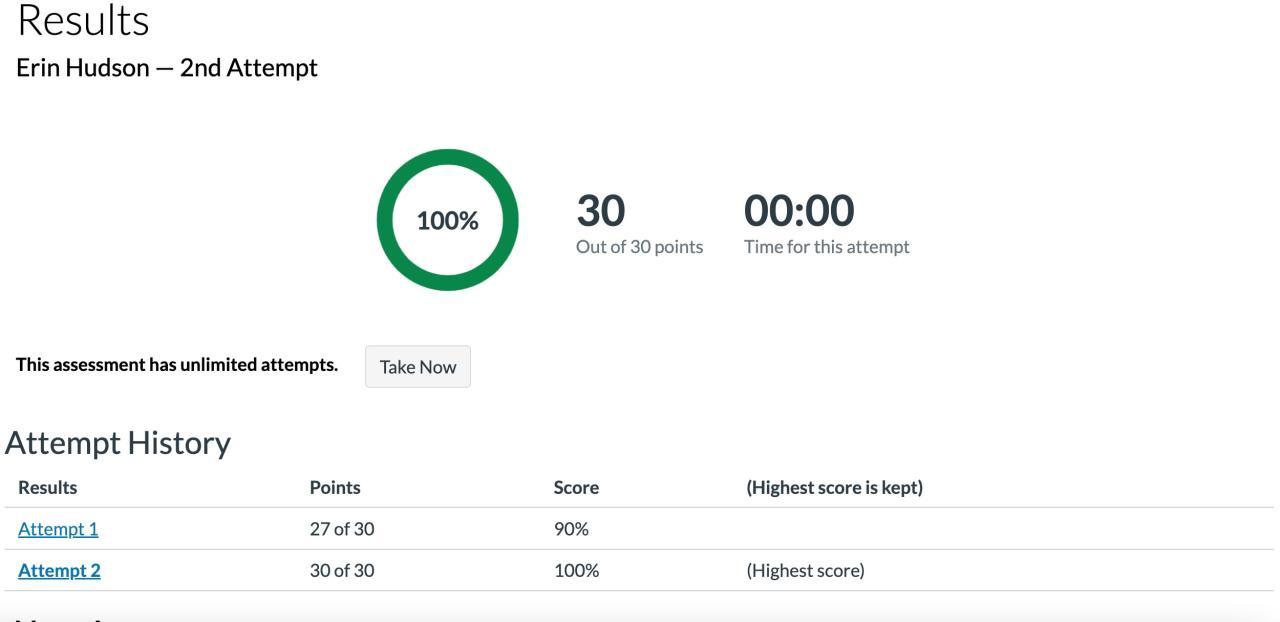Open the Attempt 1 results link
Screen dimensions: 1280x622
(58, 529)
